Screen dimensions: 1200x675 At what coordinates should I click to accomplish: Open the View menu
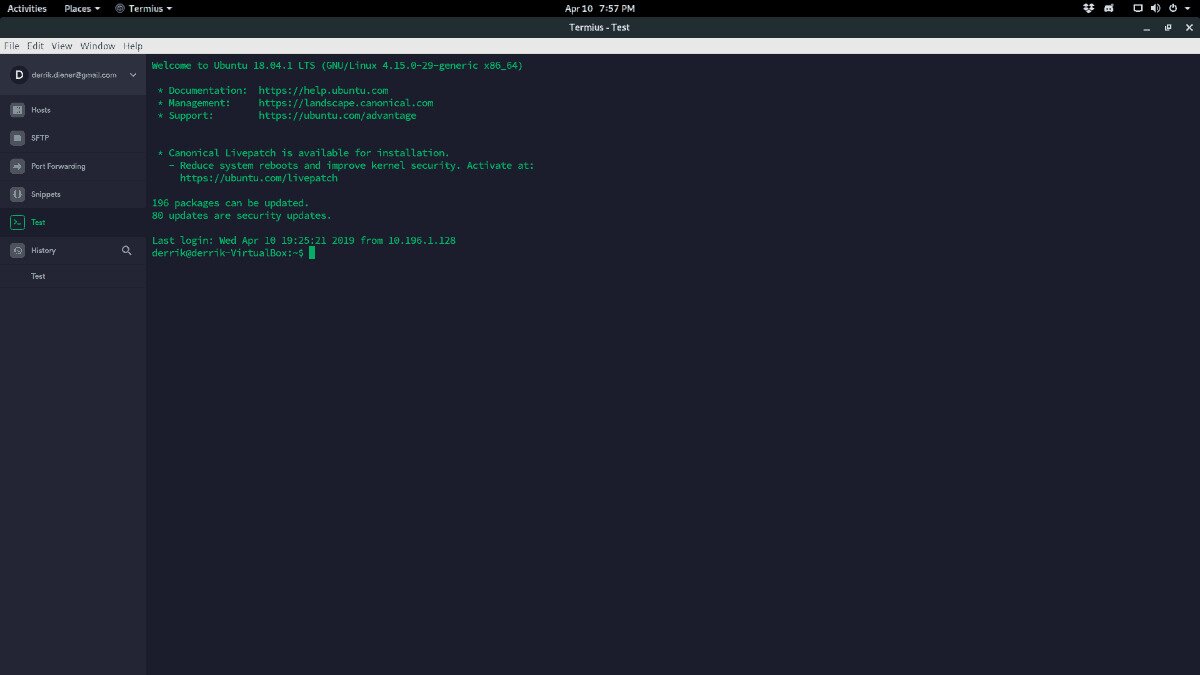[61, 45]
